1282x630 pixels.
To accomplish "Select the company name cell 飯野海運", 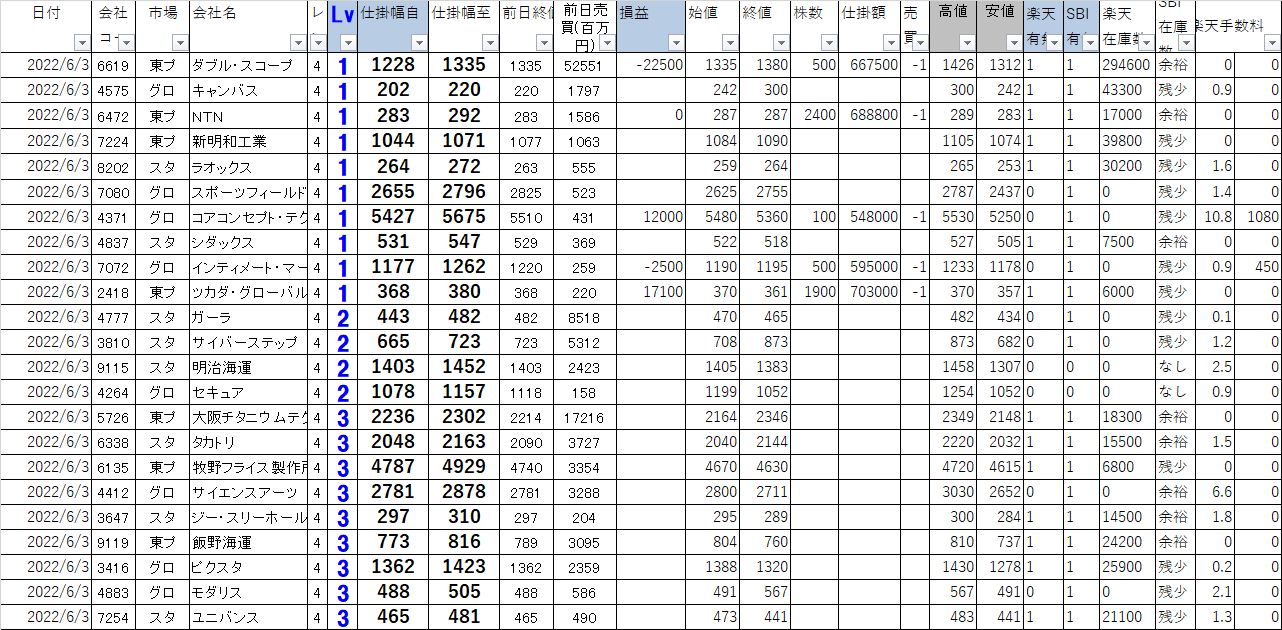I will click(248, 542).
